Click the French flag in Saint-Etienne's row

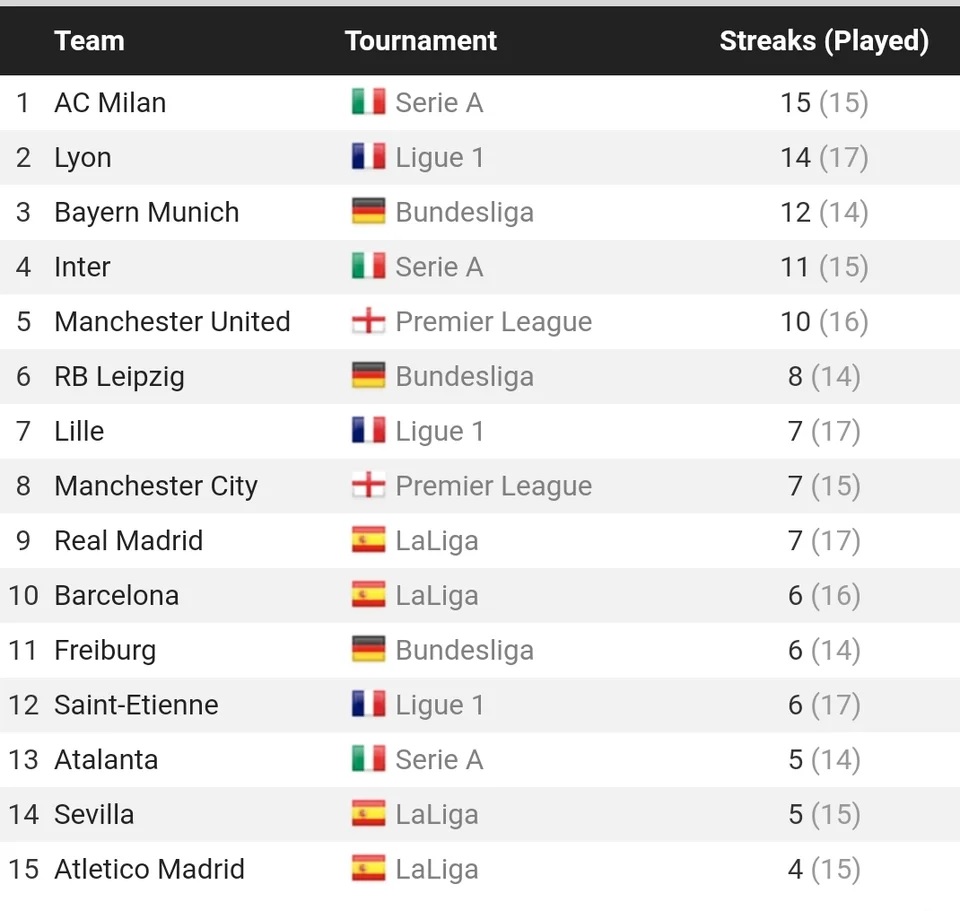(x=368, y=705)
